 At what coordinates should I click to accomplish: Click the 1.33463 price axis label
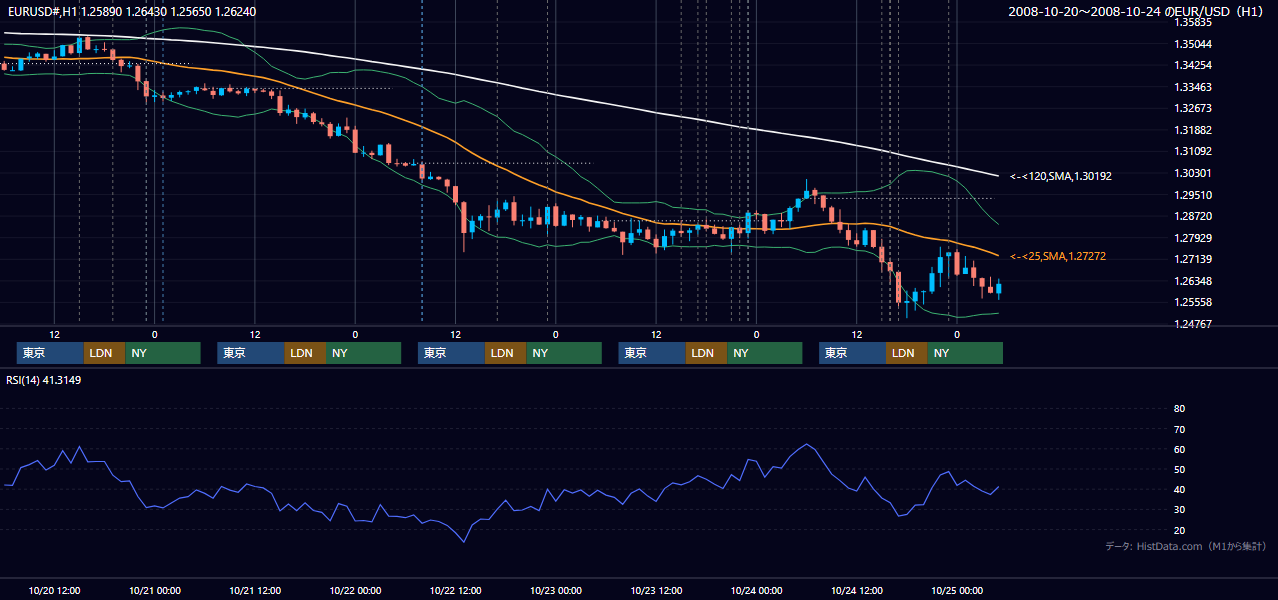[1192, 87]
